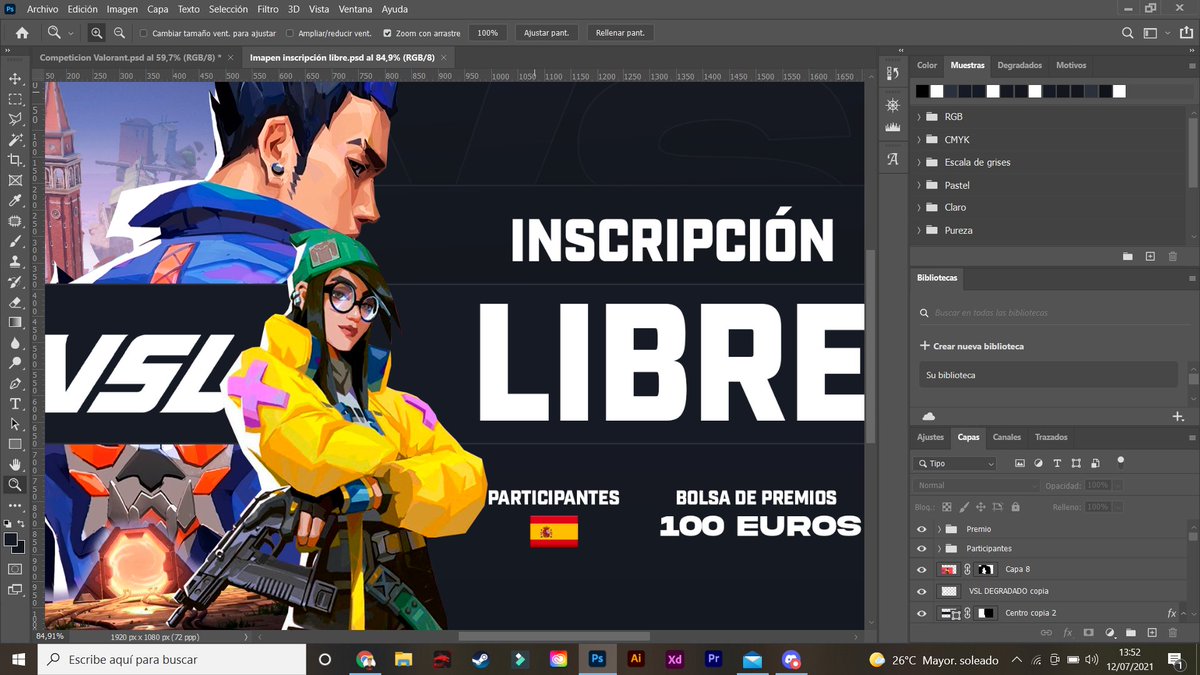Hide the VSL DEGRADADO copia layer
The height and width of the screenshot is (675, 1200).
922,591
